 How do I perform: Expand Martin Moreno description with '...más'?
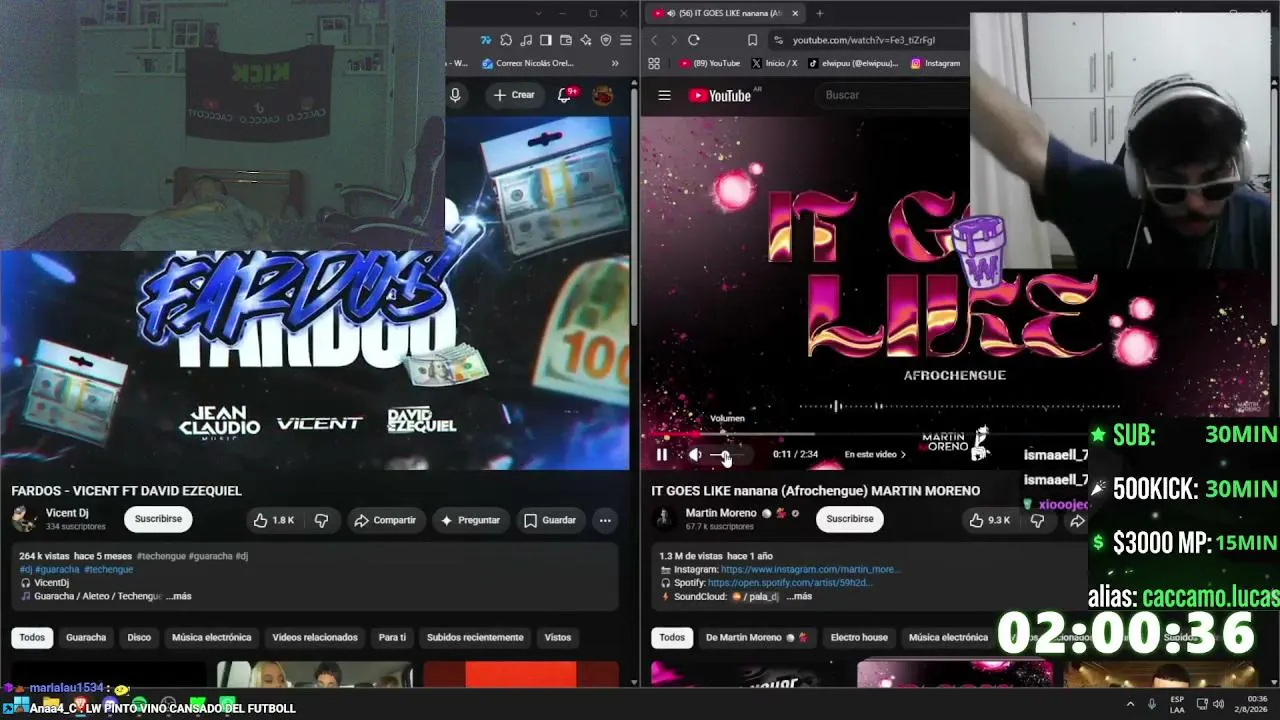pyautogui.click(x=799, y=596)
